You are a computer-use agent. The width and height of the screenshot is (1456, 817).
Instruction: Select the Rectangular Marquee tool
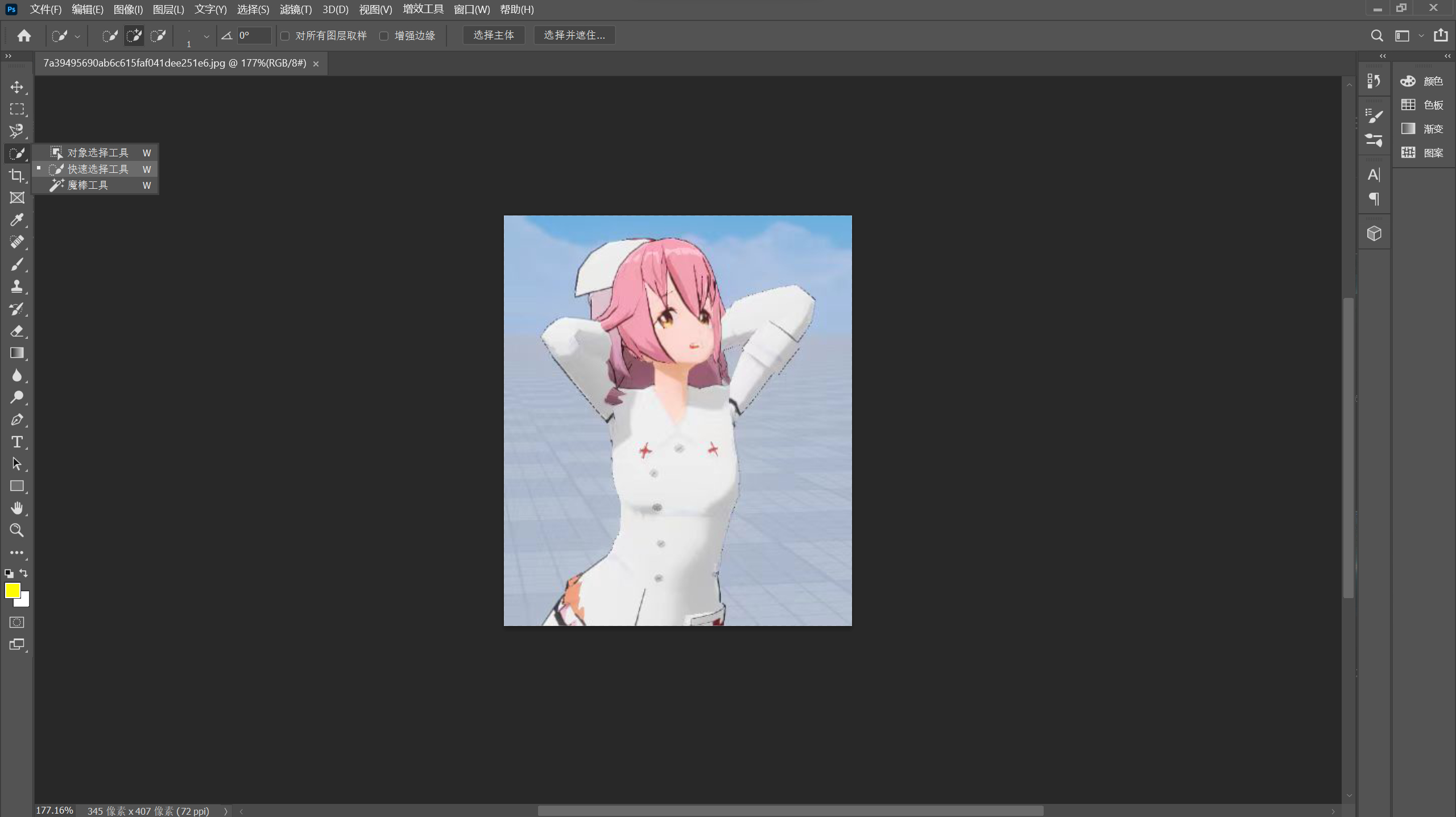16,109
